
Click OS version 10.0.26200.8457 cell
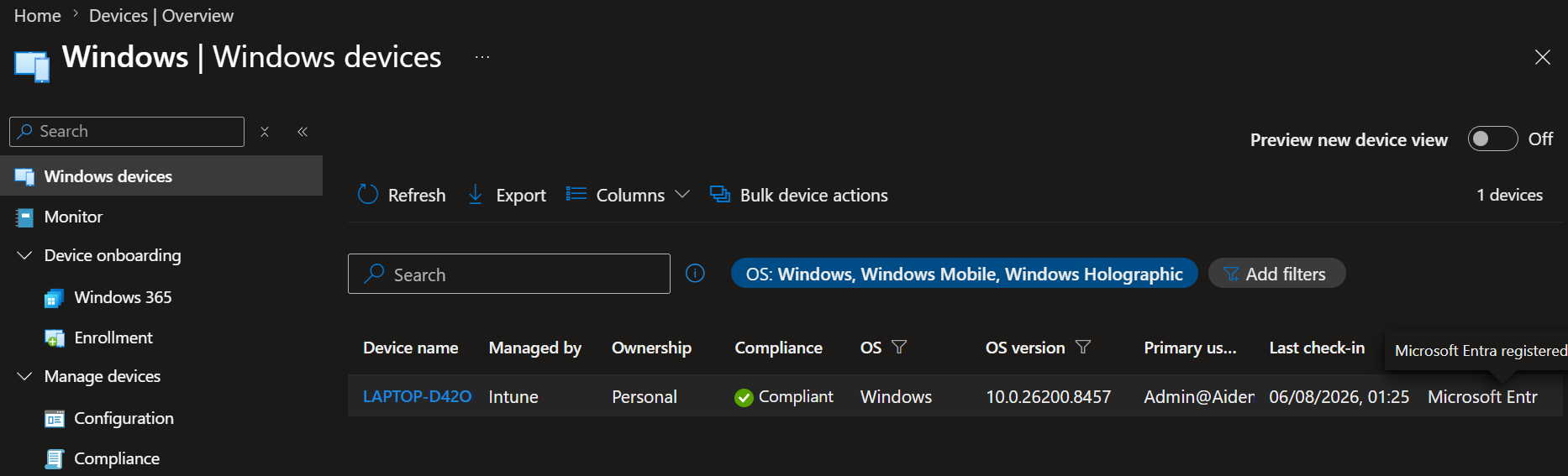pyautogui.click(x=1049, y=396)
